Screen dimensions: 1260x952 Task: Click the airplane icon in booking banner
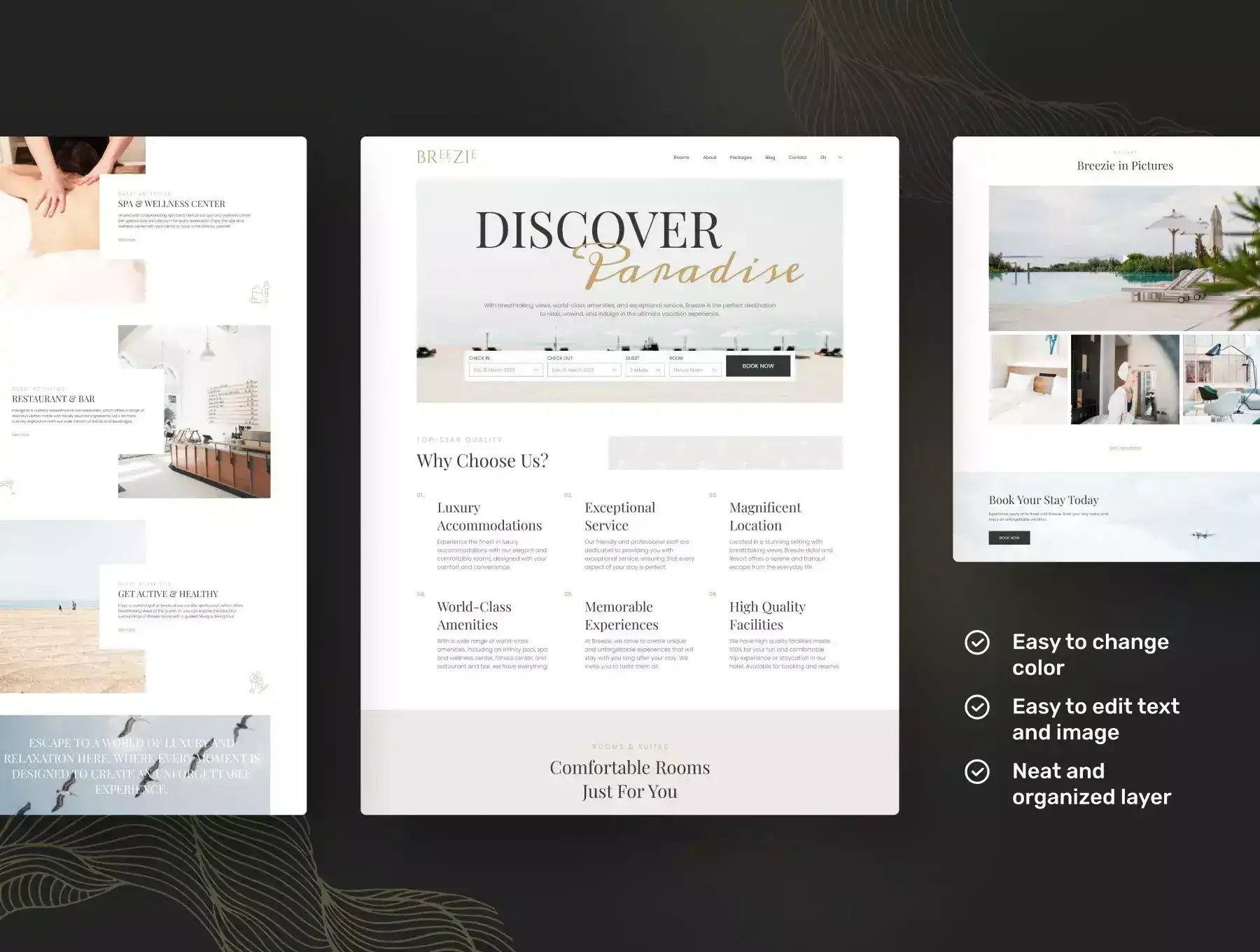(x=1203, y=535)
